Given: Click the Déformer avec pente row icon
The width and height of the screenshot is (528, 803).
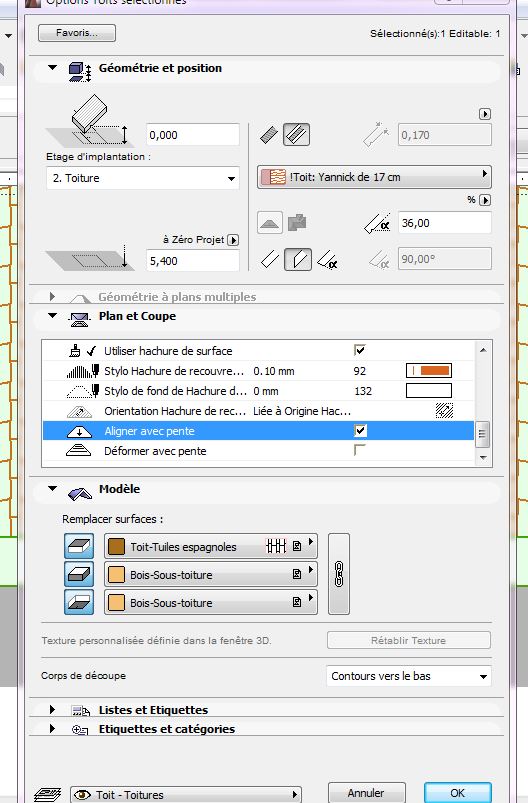Looking at the screenshot, I should tap(79, 451).
